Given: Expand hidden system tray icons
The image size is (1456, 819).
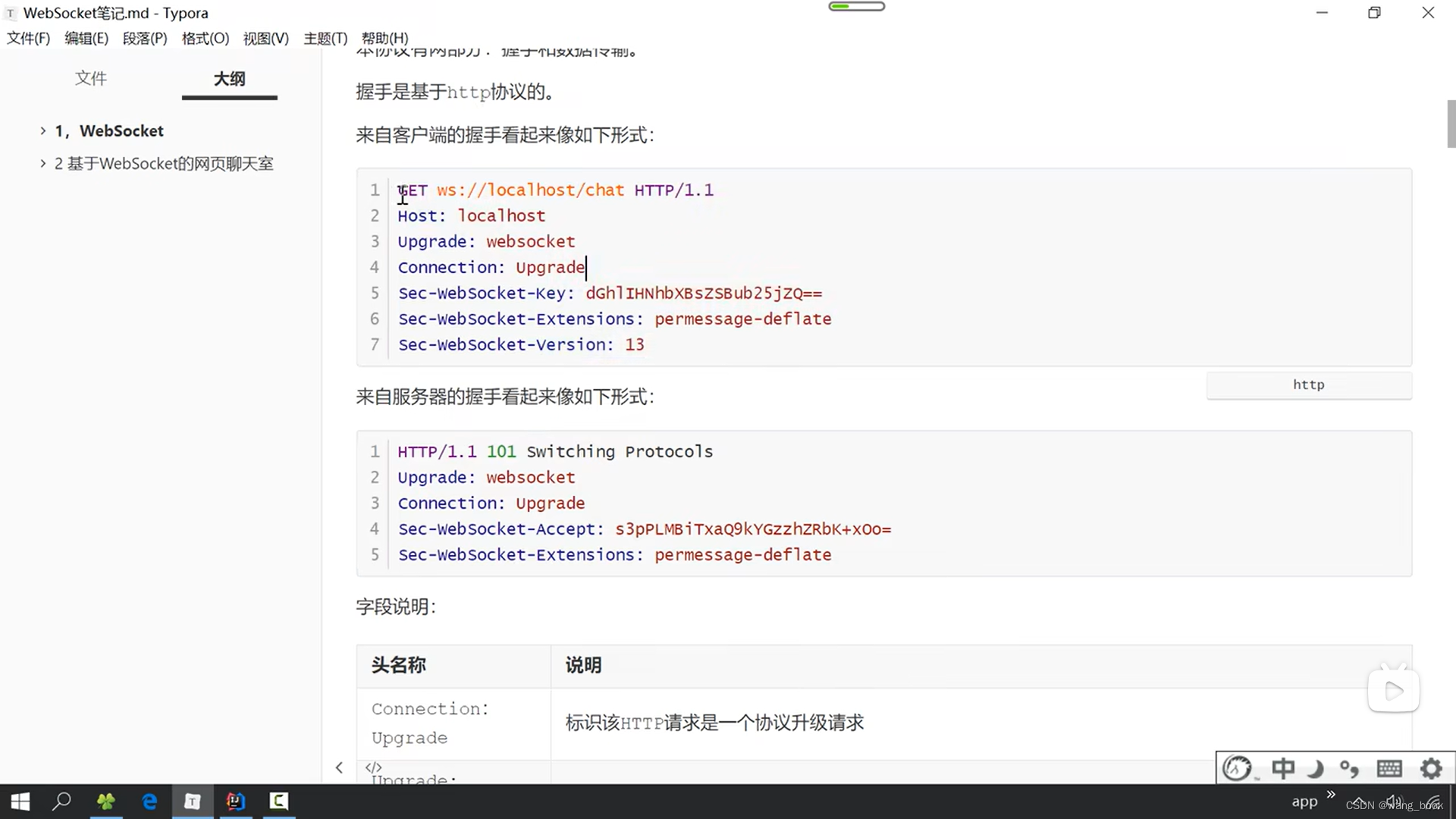Looking at the screenshot, I should 1332,796.
